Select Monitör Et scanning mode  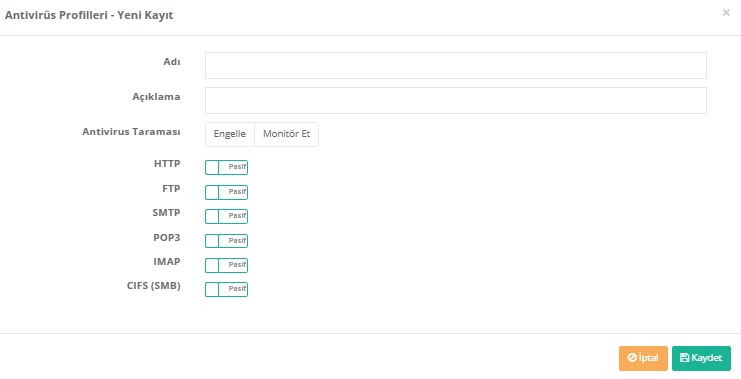[x=286, y=134]
